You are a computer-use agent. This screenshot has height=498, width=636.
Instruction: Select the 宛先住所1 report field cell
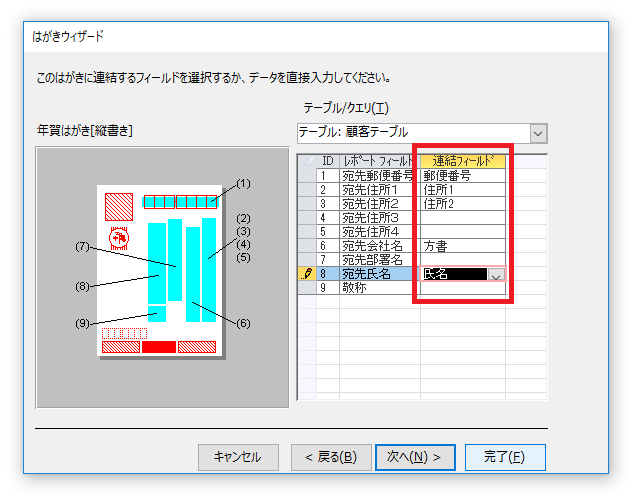coord(380,190)
